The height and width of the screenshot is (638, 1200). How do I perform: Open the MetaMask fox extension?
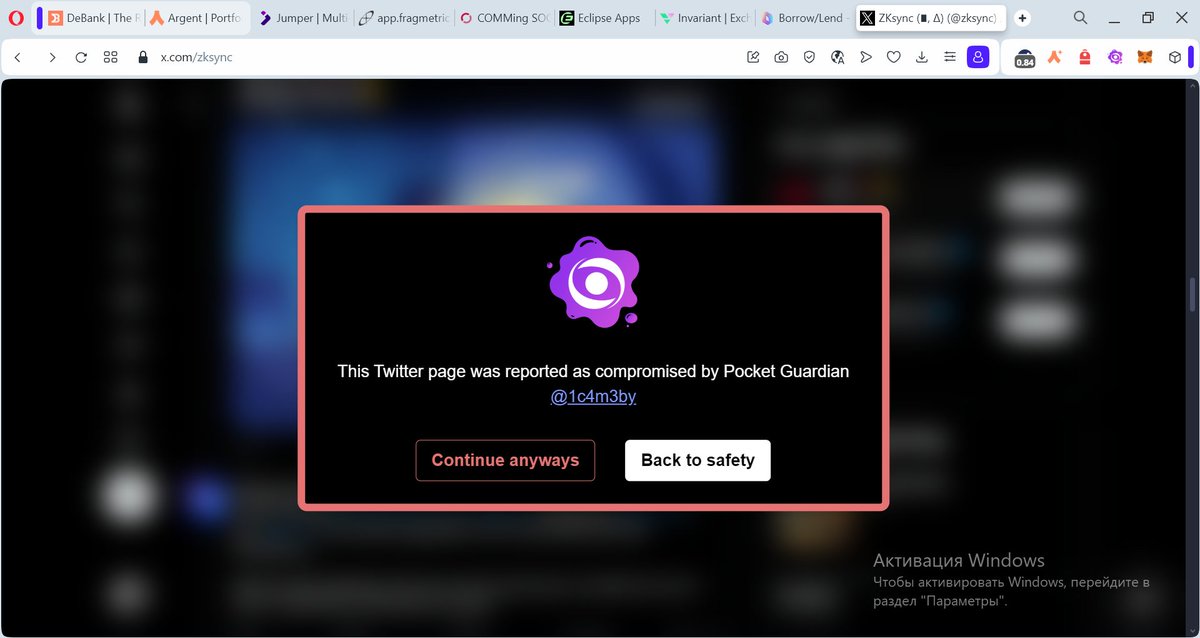(x=1145, y=58)
